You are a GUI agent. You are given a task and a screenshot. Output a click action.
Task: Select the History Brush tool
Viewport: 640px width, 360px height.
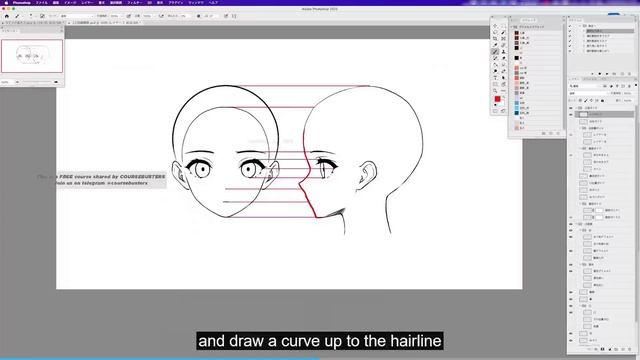coord(495,58)
